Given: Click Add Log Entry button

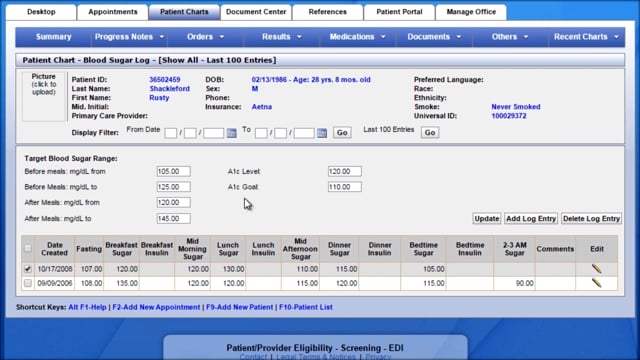Looking at the screenshot, I should (x=531, y=218).
